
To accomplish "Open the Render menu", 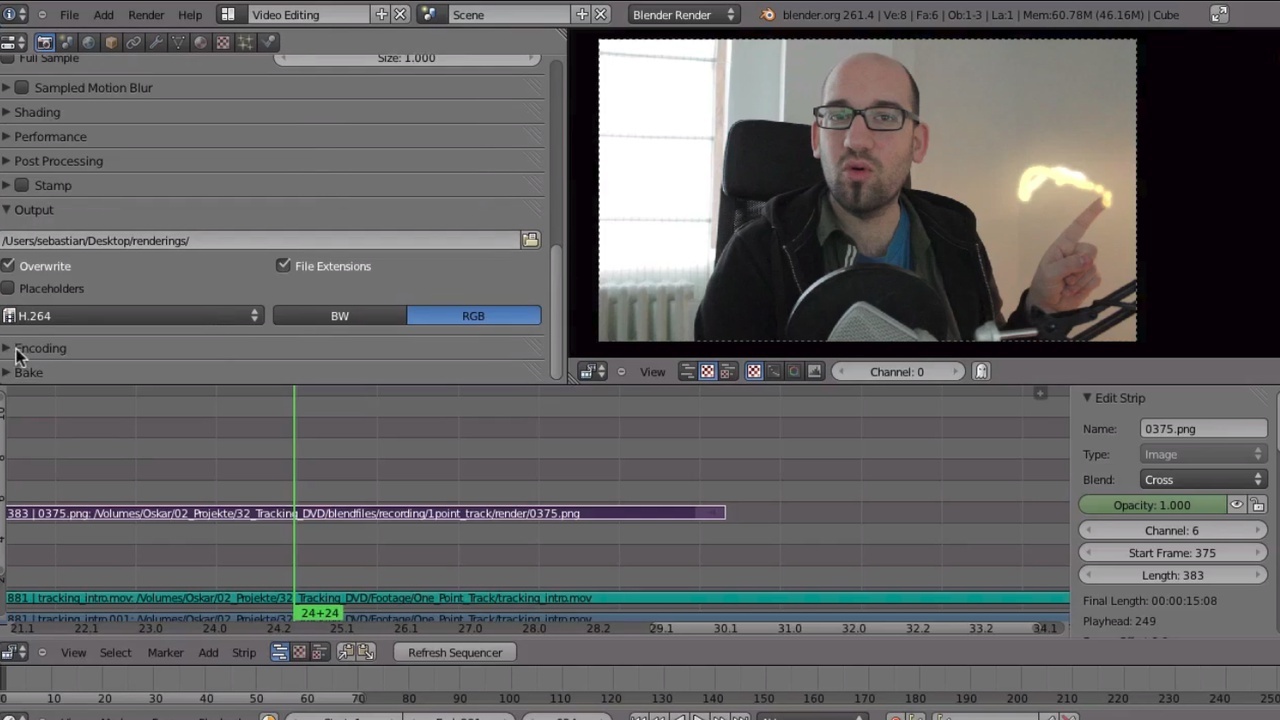I will point(146,15).
